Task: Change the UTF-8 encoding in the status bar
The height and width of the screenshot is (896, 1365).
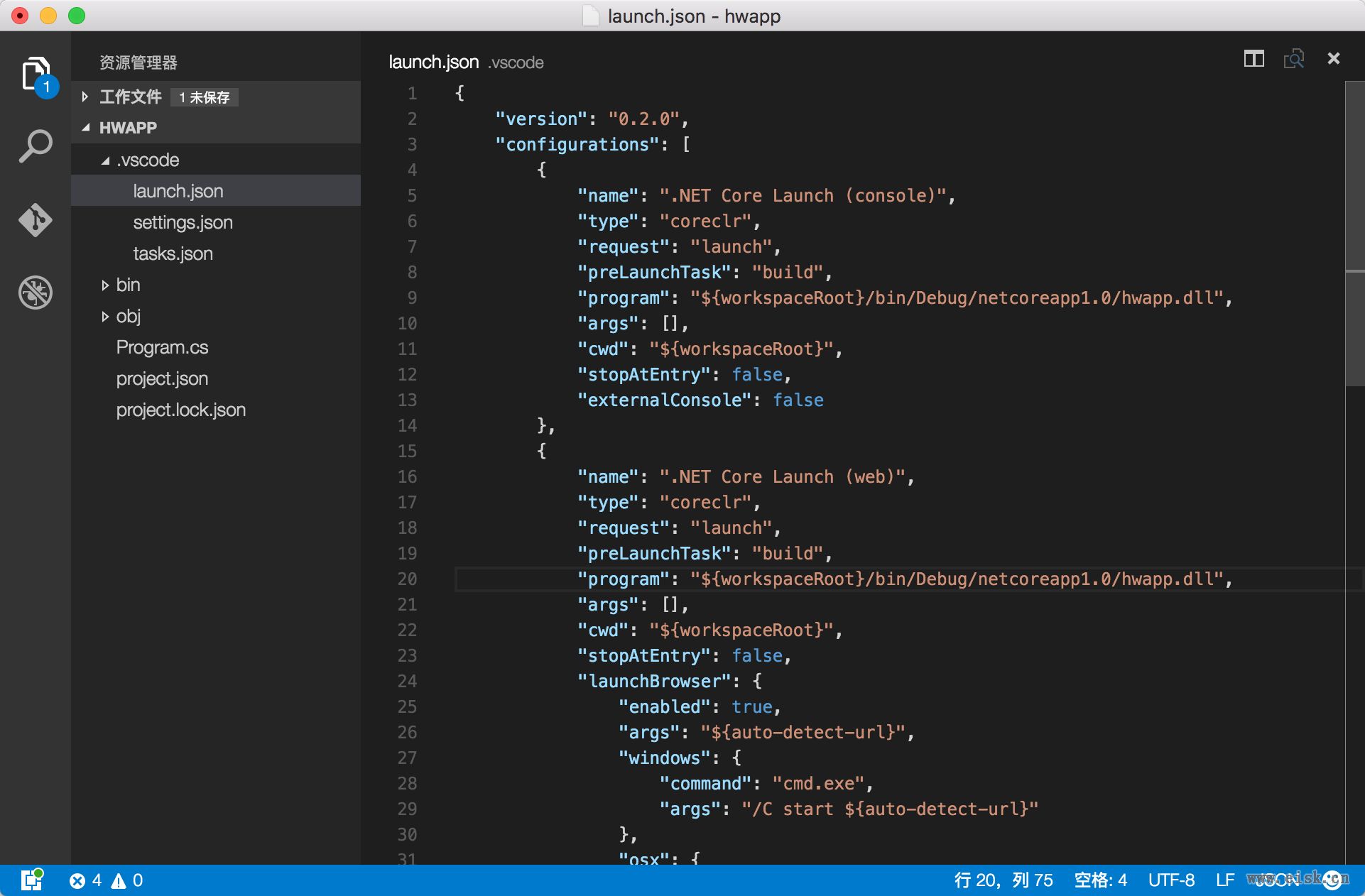Action: [x=1171, y=880]
